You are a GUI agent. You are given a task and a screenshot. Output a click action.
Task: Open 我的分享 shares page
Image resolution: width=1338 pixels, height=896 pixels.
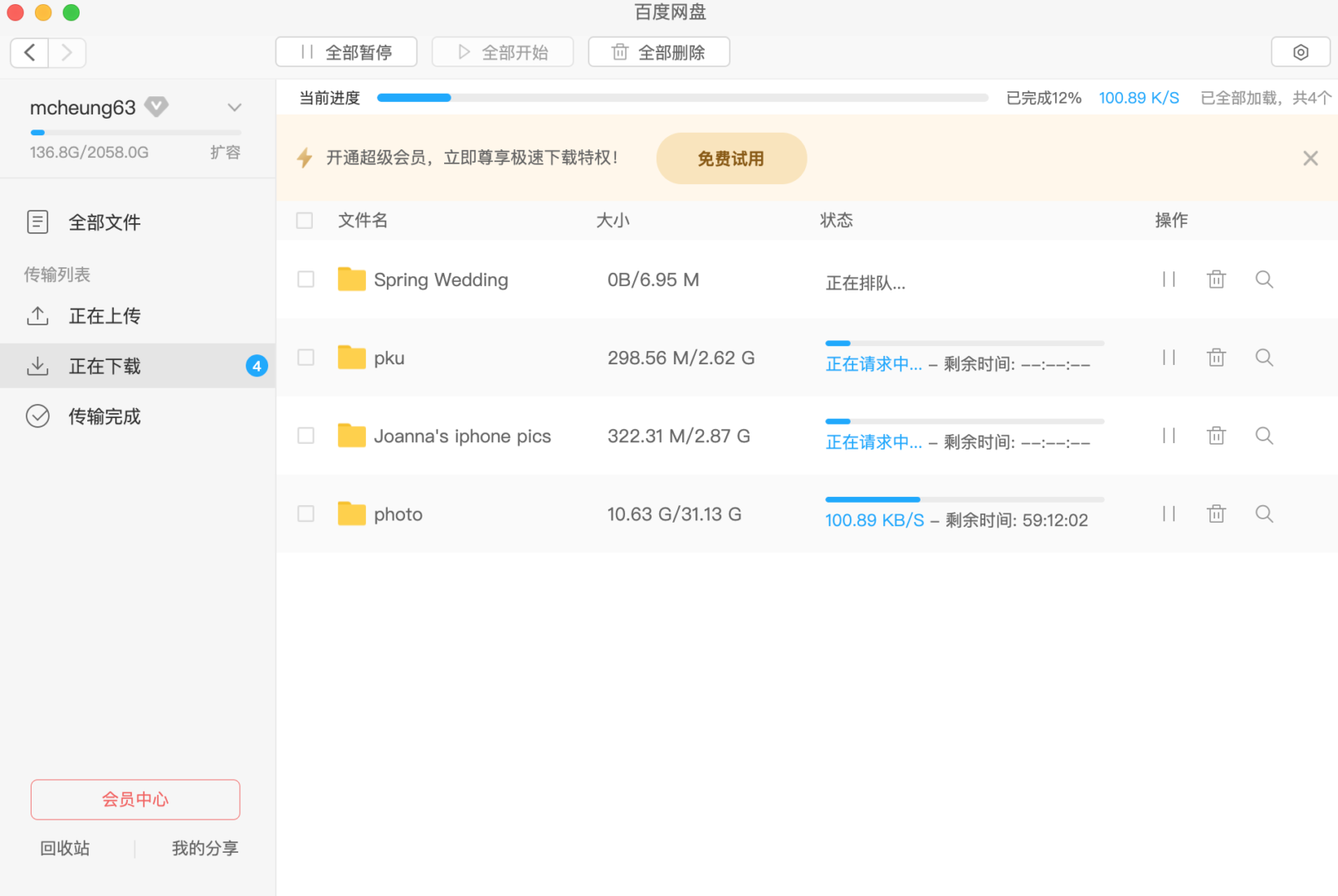pos(205,847)
